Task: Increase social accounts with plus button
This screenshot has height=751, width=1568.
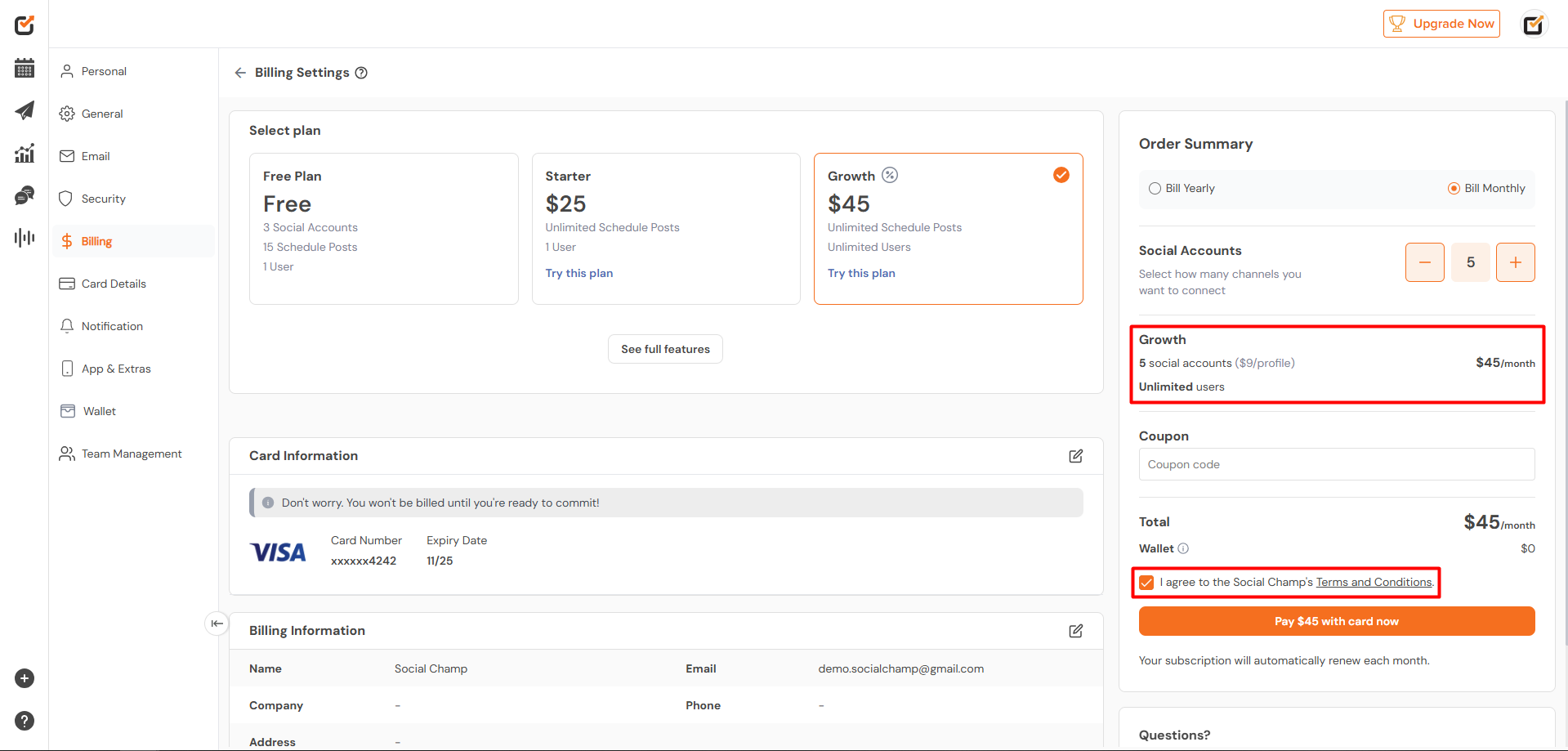Action: 1516,262
